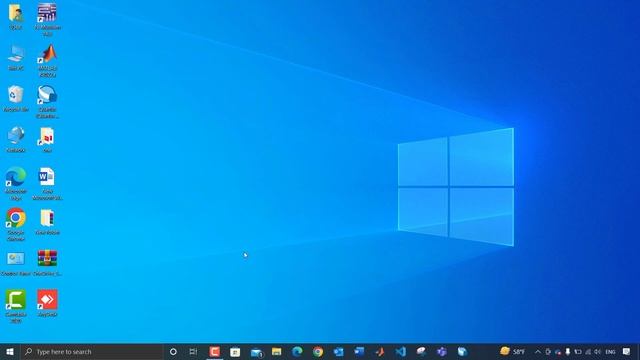
Task: Select the Microsoft Edge desktop shortcut
Action: point(16,184)
